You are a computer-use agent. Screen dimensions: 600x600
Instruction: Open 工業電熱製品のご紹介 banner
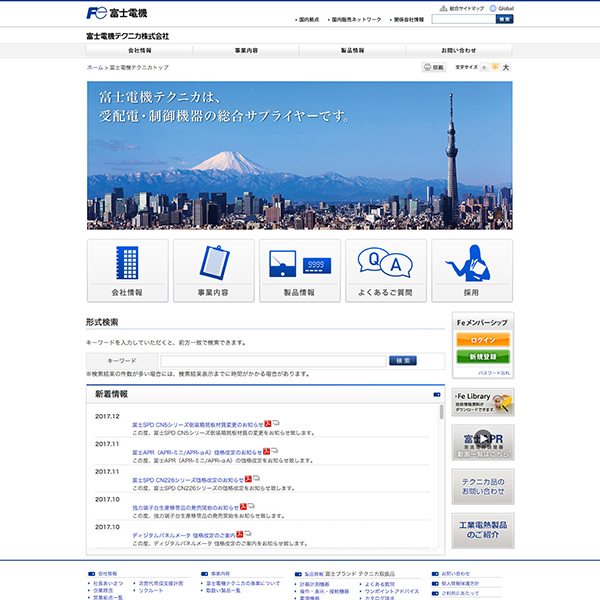tap(483, 531)
